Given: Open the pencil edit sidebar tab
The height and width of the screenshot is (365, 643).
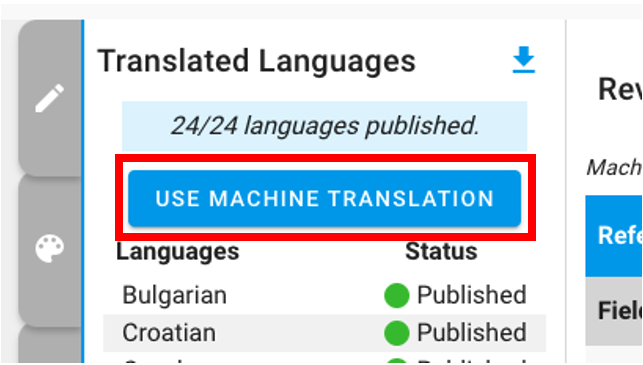Looking at the screenshot, I should pos(50,98).
